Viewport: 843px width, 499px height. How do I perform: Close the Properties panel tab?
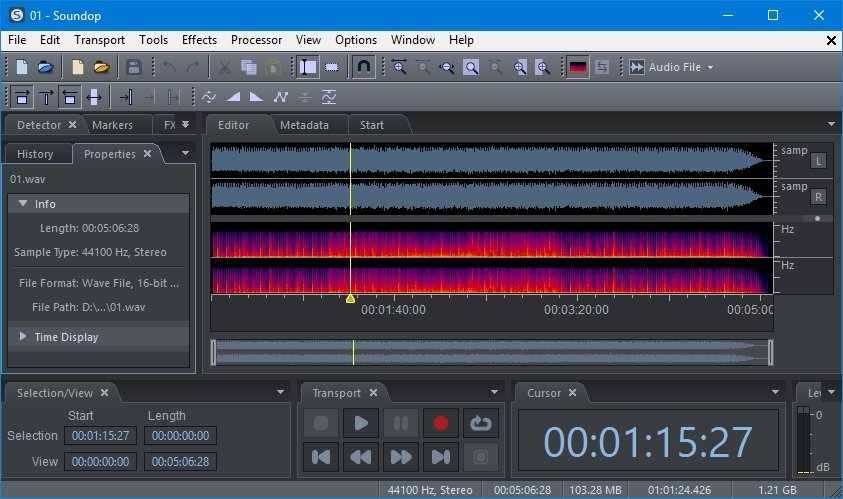pos(147,153)
